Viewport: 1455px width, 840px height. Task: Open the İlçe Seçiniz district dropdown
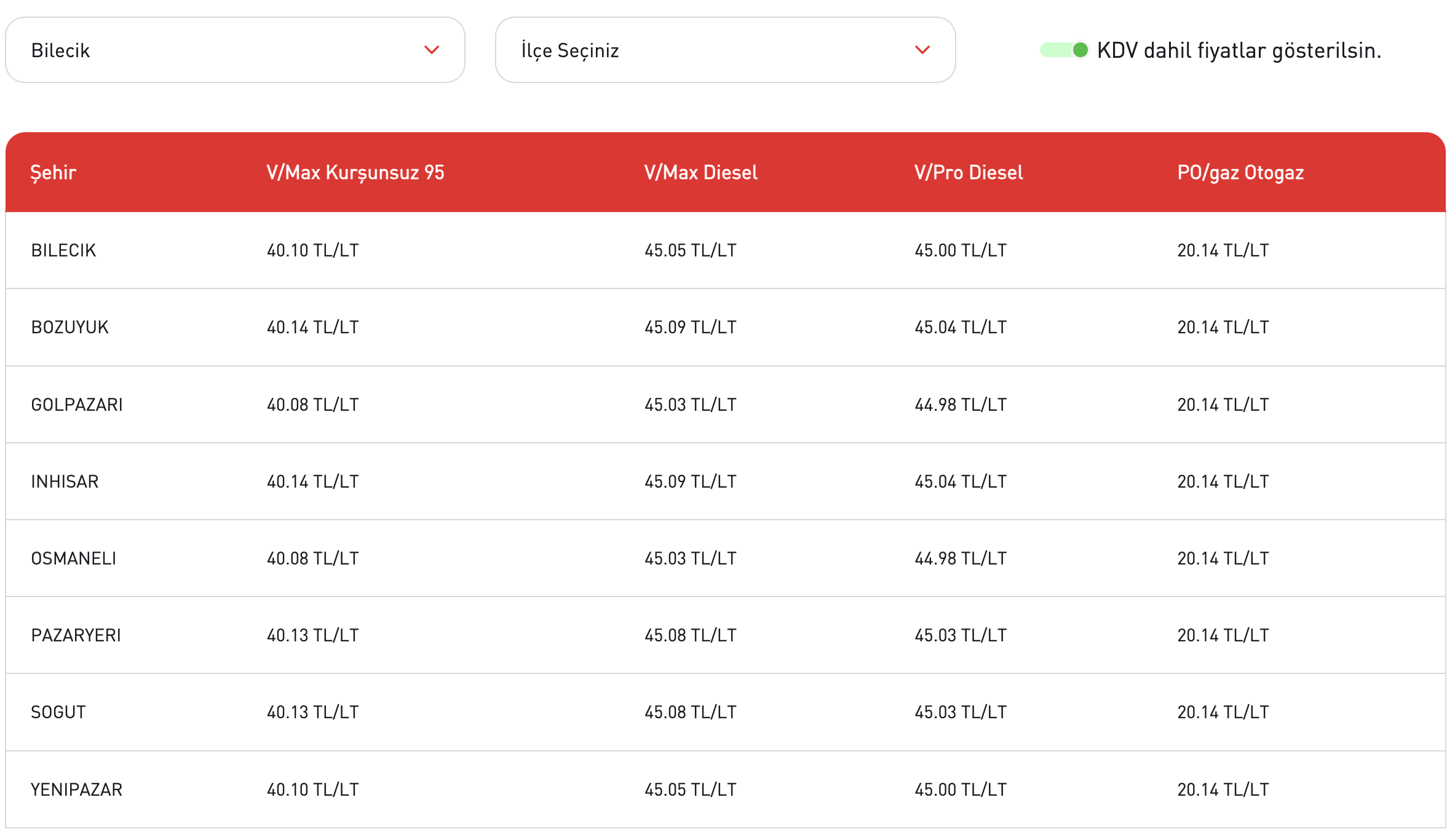click(725, 50)
